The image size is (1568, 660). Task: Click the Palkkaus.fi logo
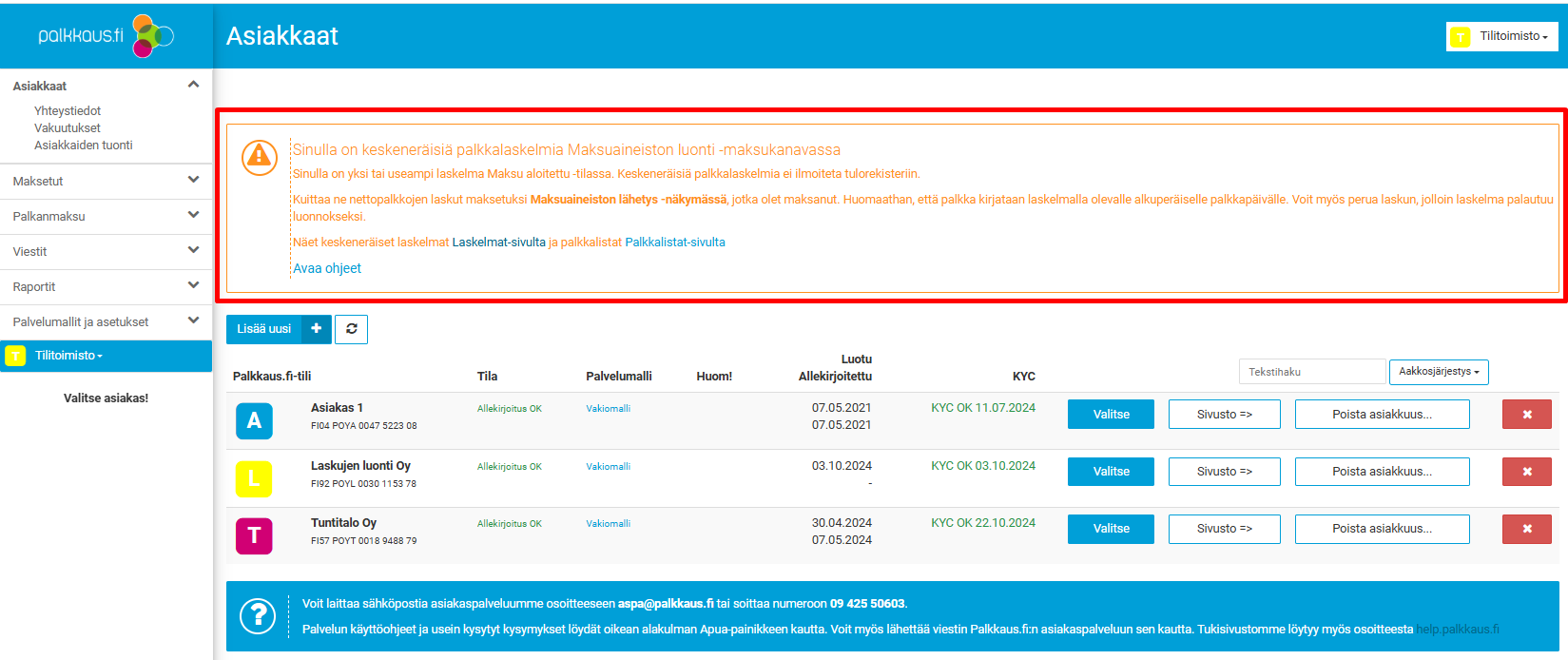(x=106, y=35)
